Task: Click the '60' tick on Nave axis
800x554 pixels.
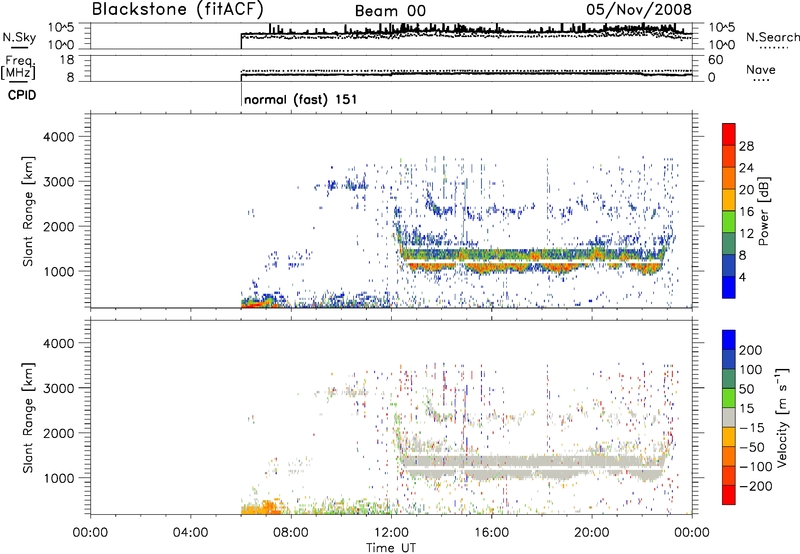Action: tap(715, 60)
